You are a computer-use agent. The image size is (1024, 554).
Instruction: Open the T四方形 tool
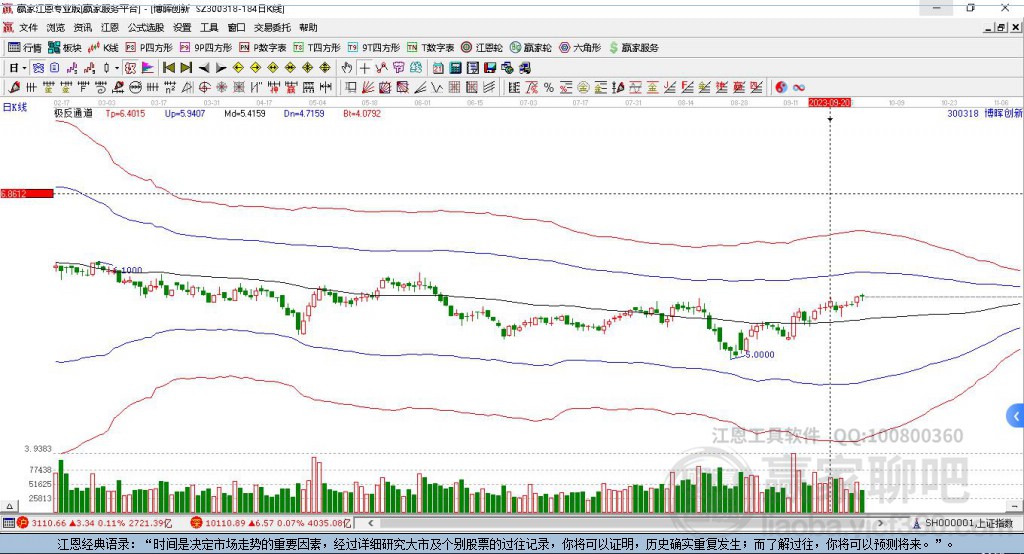[x=317, y=48]
